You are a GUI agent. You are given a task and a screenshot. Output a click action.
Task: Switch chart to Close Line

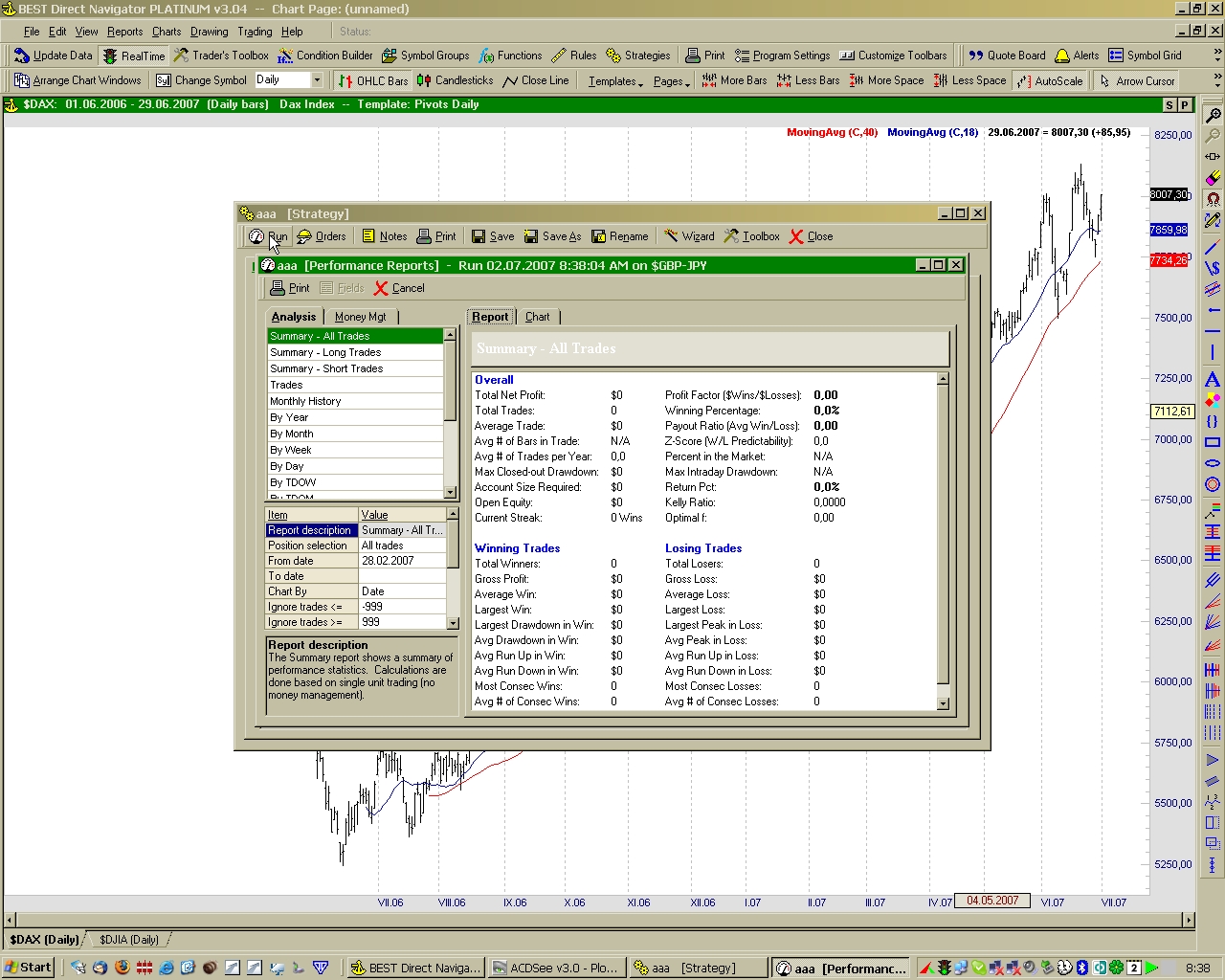(x=536, y=81)
